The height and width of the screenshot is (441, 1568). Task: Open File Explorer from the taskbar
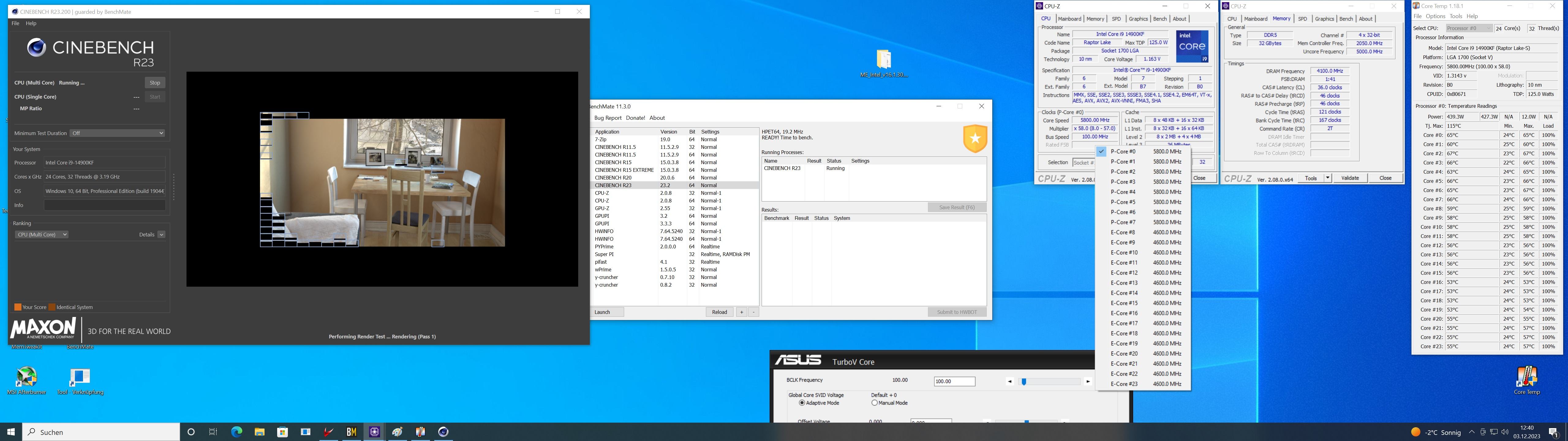[259, 432]
